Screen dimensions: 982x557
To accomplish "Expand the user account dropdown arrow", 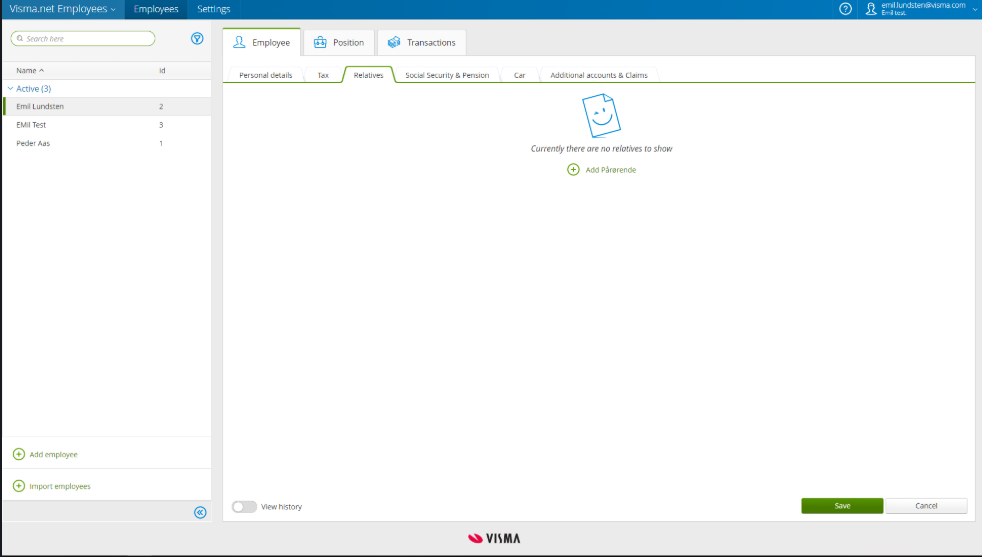I will tap(975, 9).
